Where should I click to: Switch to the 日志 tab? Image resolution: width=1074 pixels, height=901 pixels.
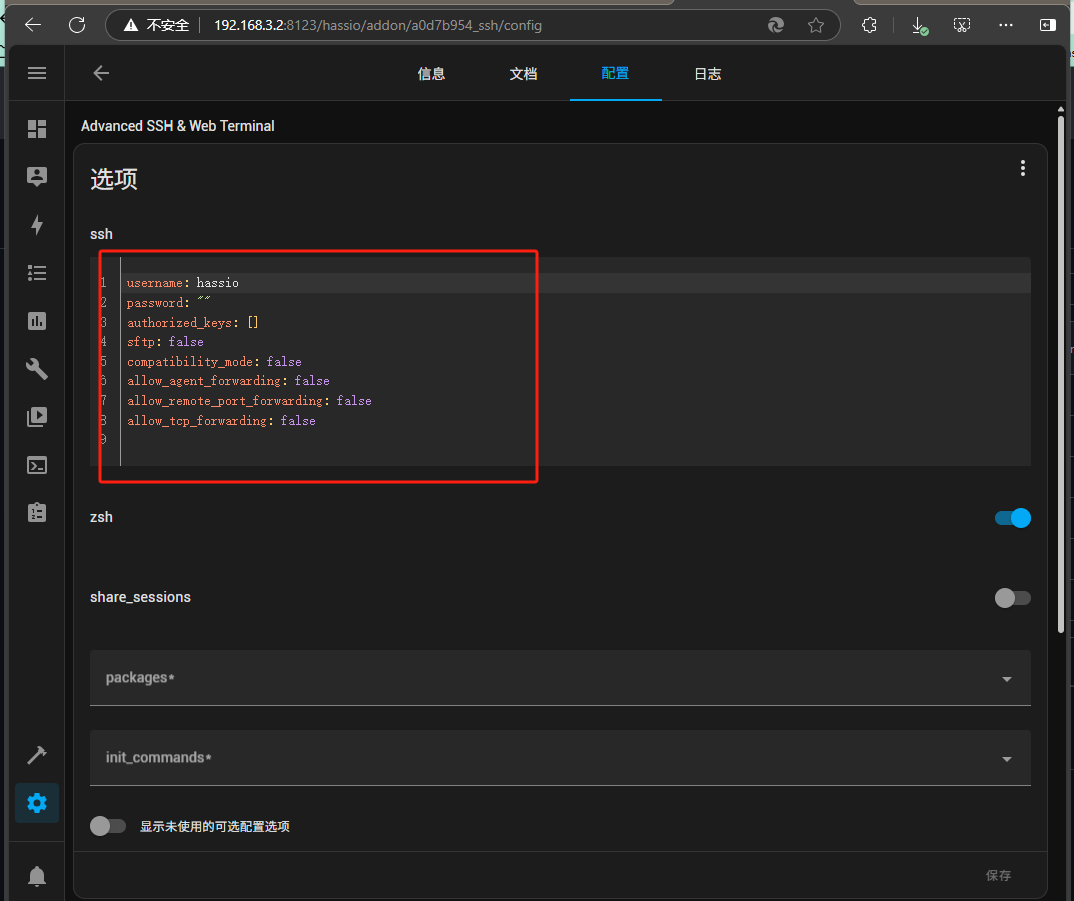pyautogui.click(x=708, y=74)
